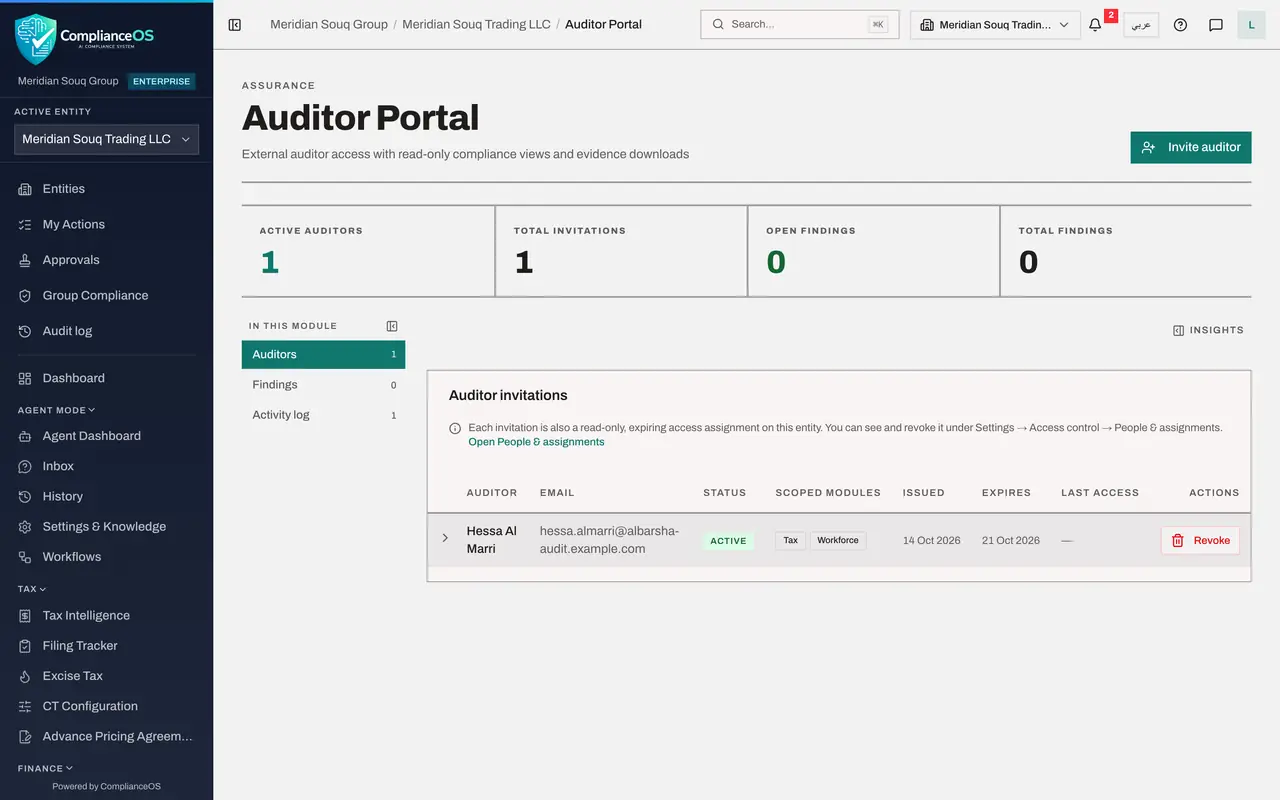
Task: Open Advance Pricing Agreements item
Action: 106,736
